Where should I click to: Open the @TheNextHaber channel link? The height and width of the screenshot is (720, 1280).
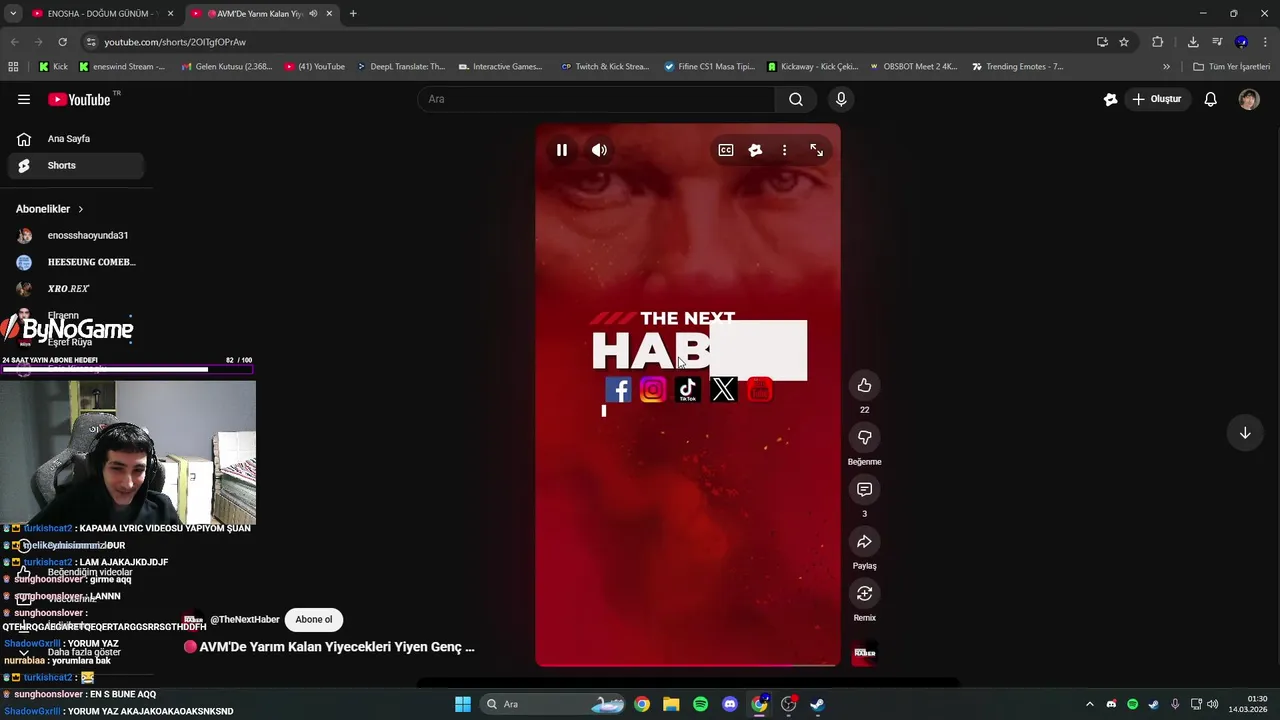[x=244, y=620]
